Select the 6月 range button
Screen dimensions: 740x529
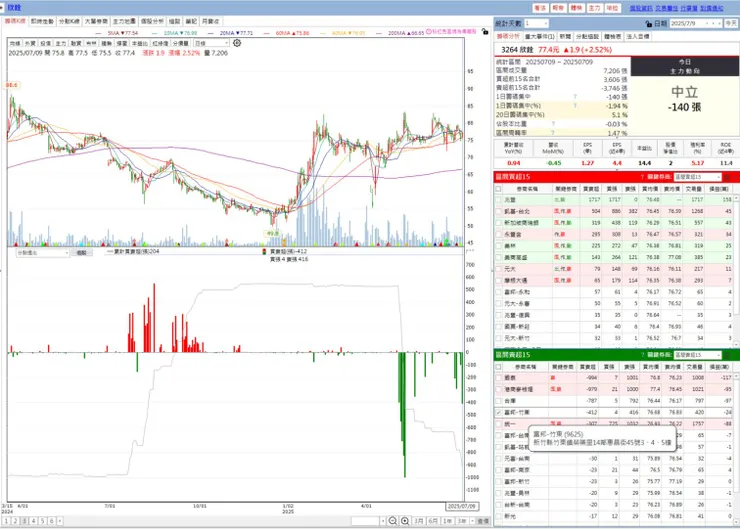433,521
